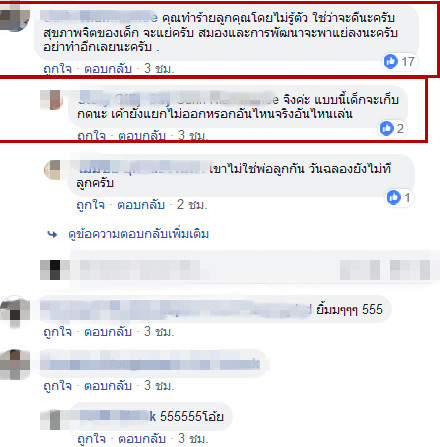Expand ดูข้อความตอบกลับเพิ่มเติม to view more replies

pyautogui.click(x=138, y=234)
